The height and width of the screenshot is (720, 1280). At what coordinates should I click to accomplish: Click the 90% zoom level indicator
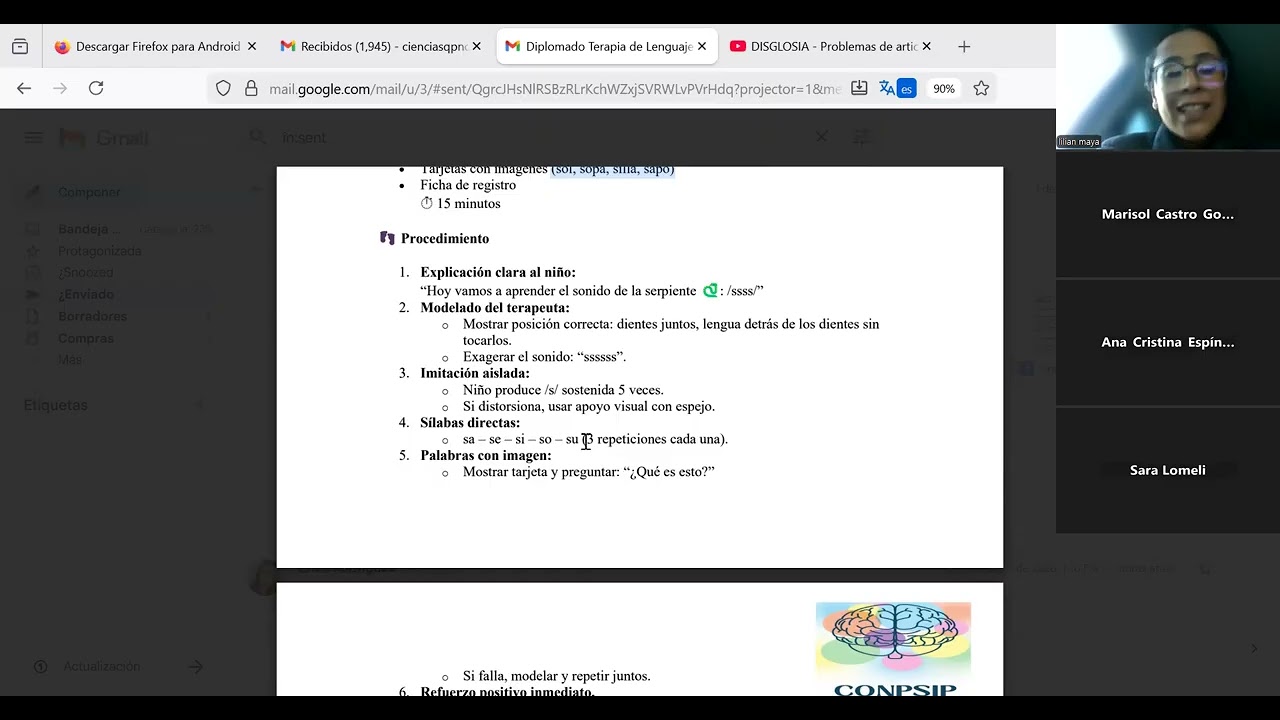[944, 88]
